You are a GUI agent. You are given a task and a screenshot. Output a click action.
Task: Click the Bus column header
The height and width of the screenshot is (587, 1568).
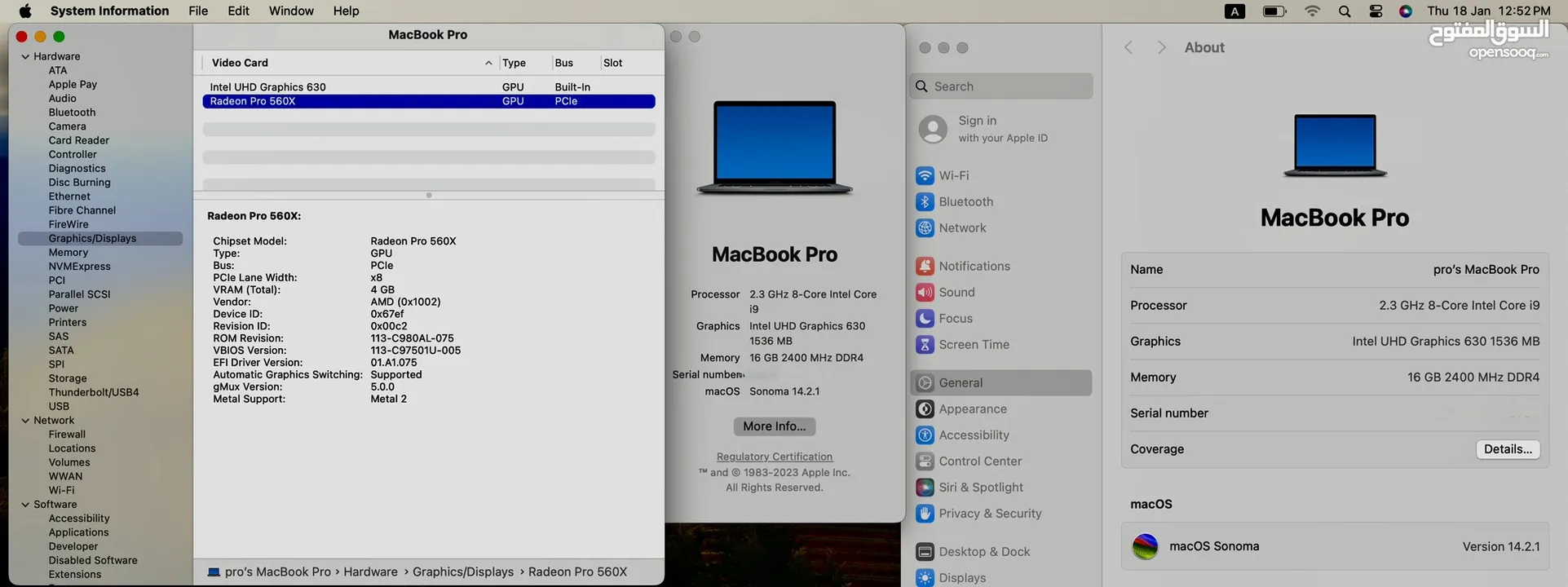[564, 63]
